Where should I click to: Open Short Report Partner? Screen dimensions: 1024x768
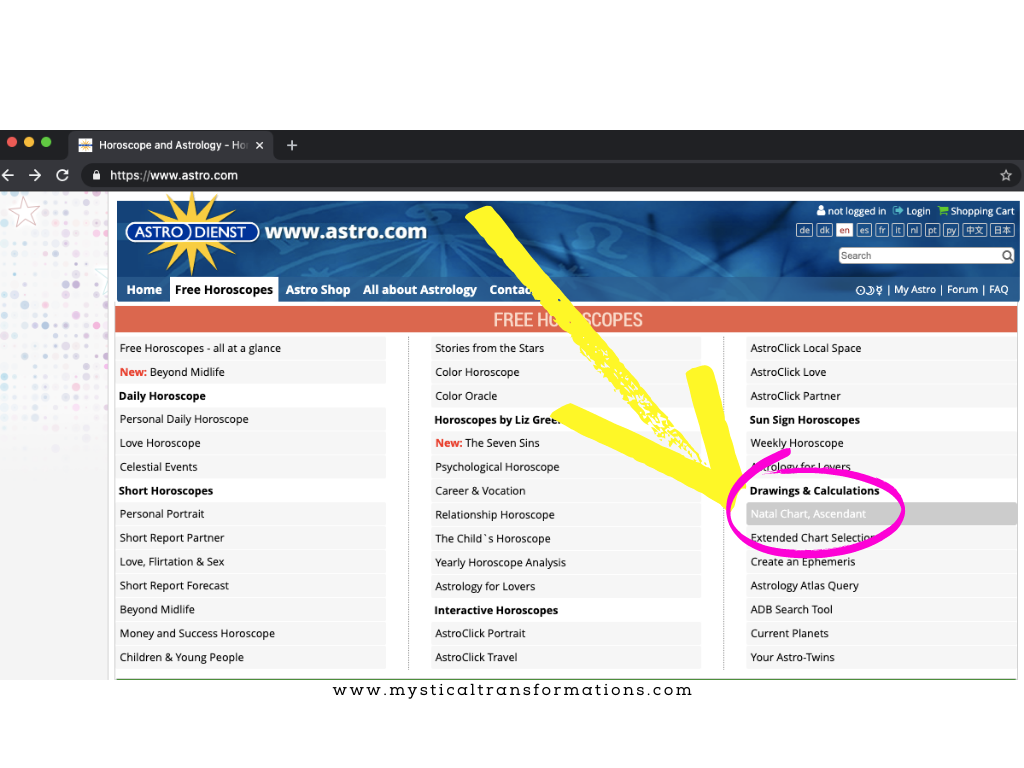[251, 537]
